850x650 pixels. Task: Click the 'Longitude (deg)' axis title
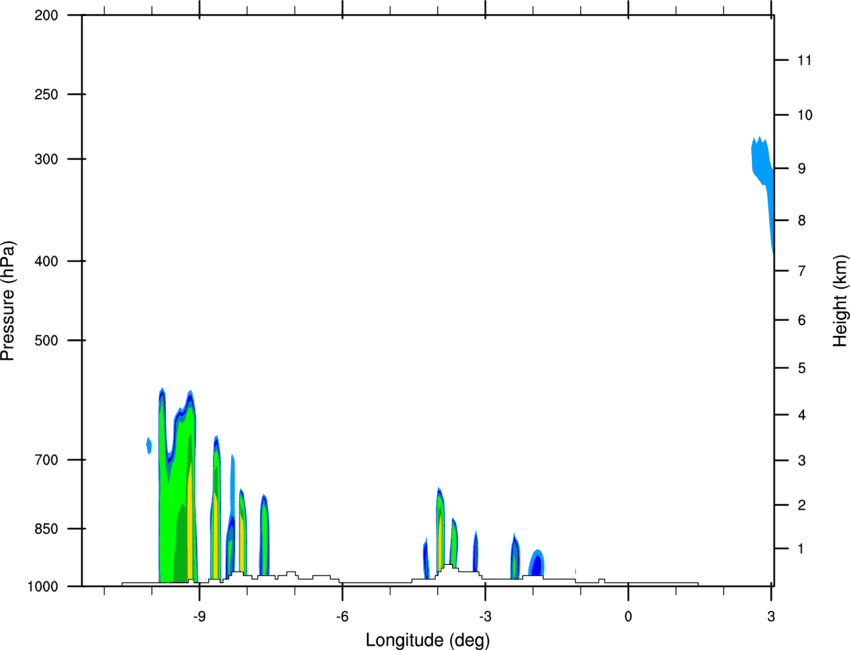tap(428, 640)
